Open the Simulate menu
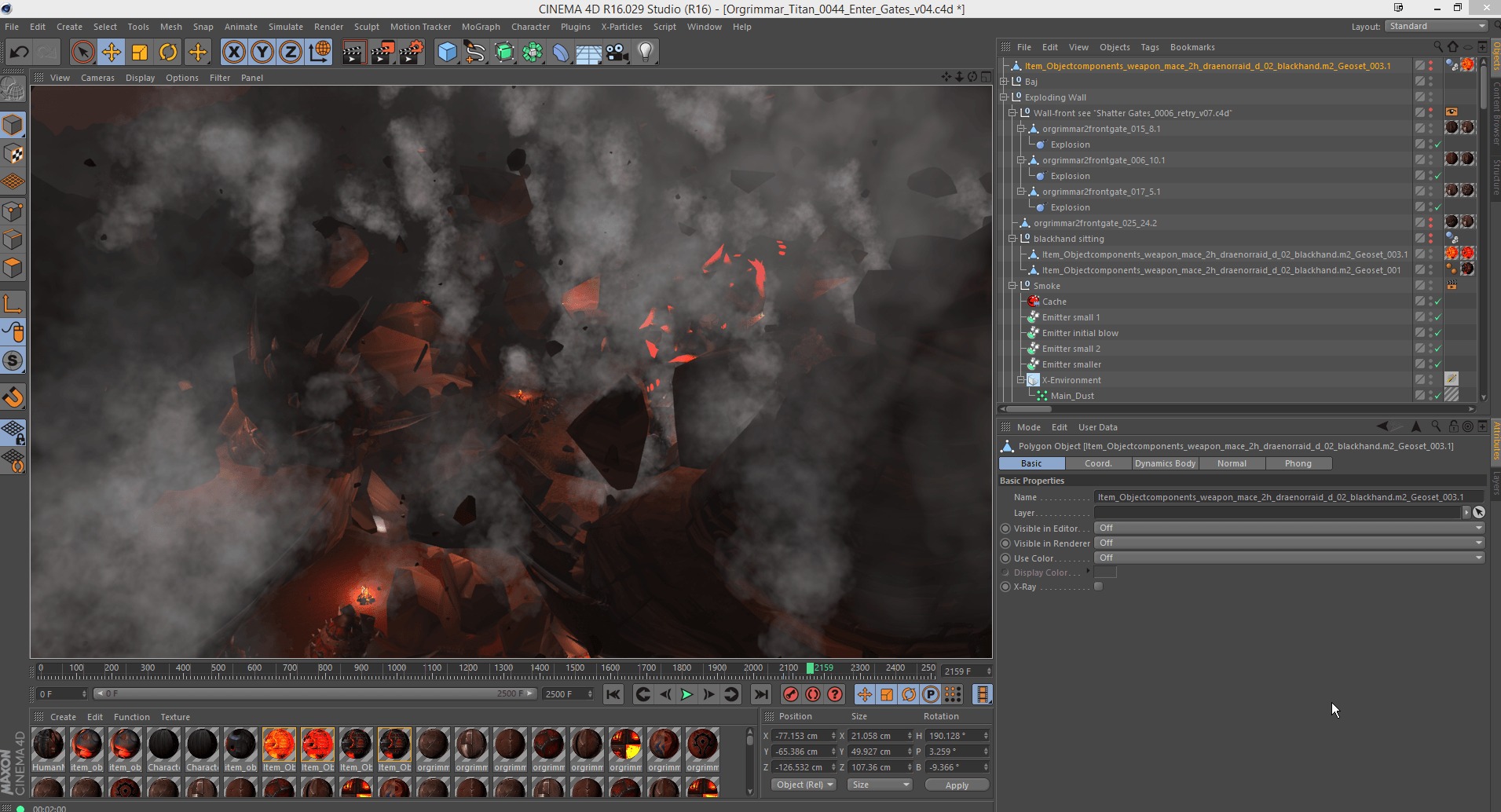Screen dimensions: 1501x812 (285, 27)
